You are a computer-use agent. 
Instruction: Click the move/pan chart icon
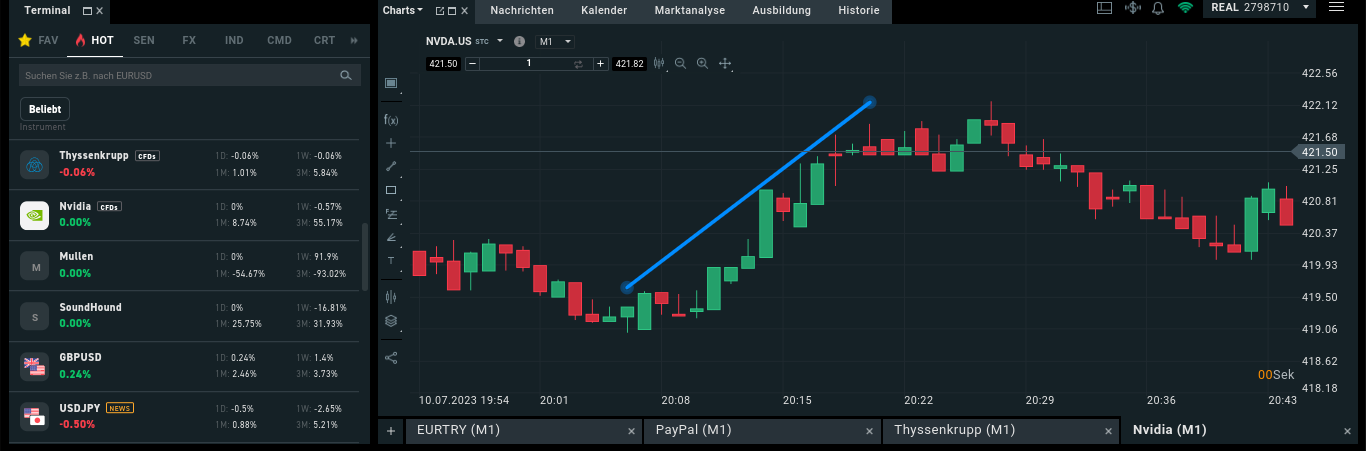(725, 63)
